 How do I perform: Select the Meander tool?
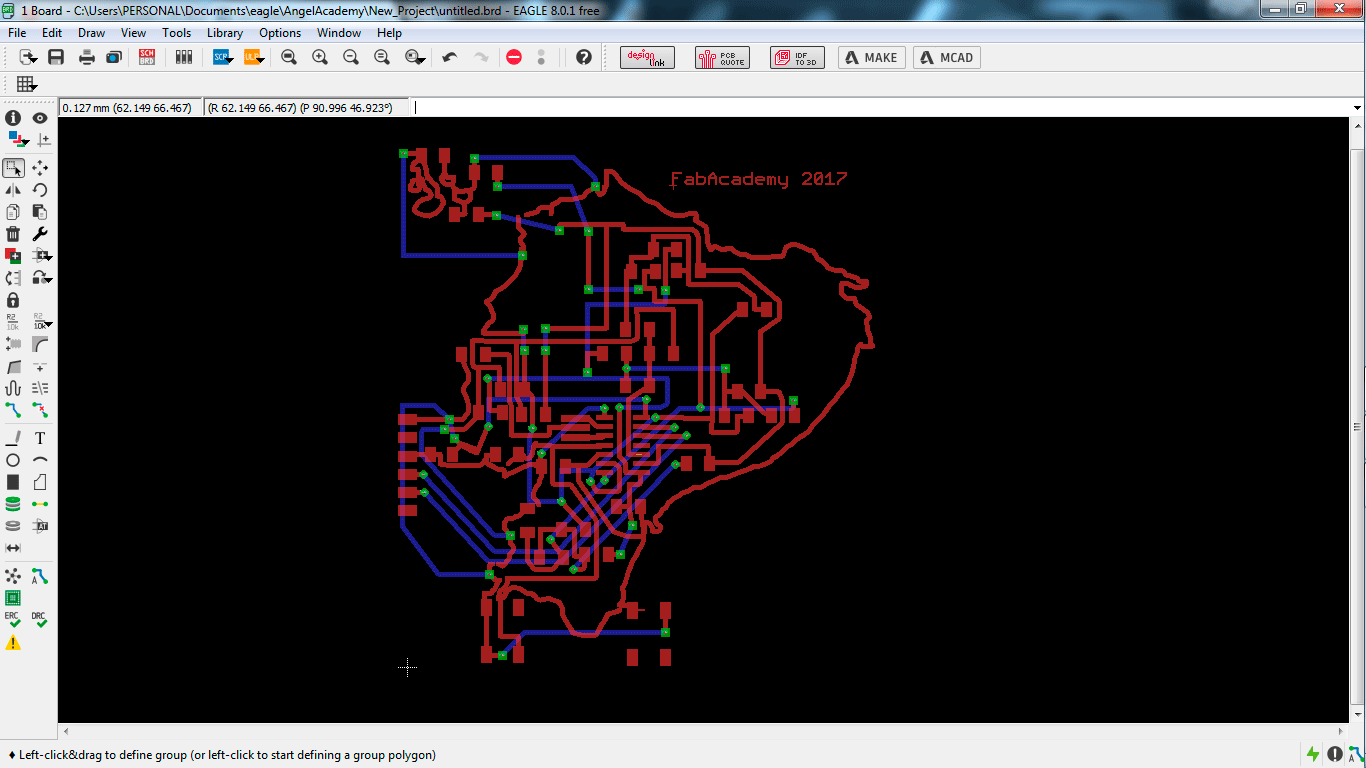coord(13,388)
